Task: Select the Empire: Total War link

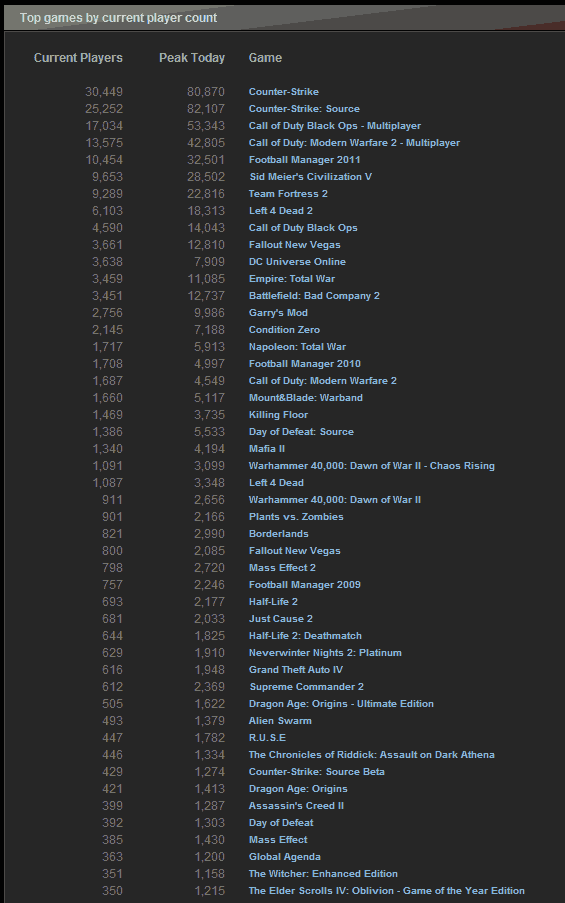Action: tap(291, 279)
